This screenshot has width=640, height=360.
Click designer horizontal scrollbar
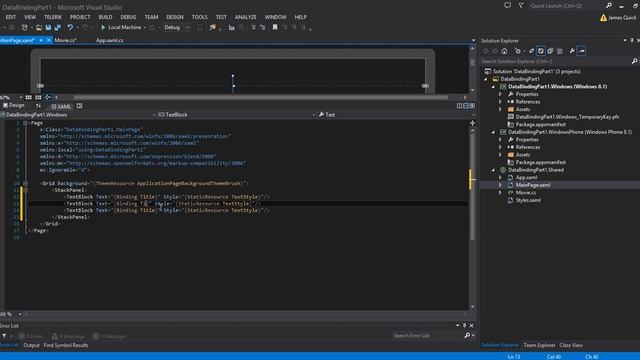261,97
